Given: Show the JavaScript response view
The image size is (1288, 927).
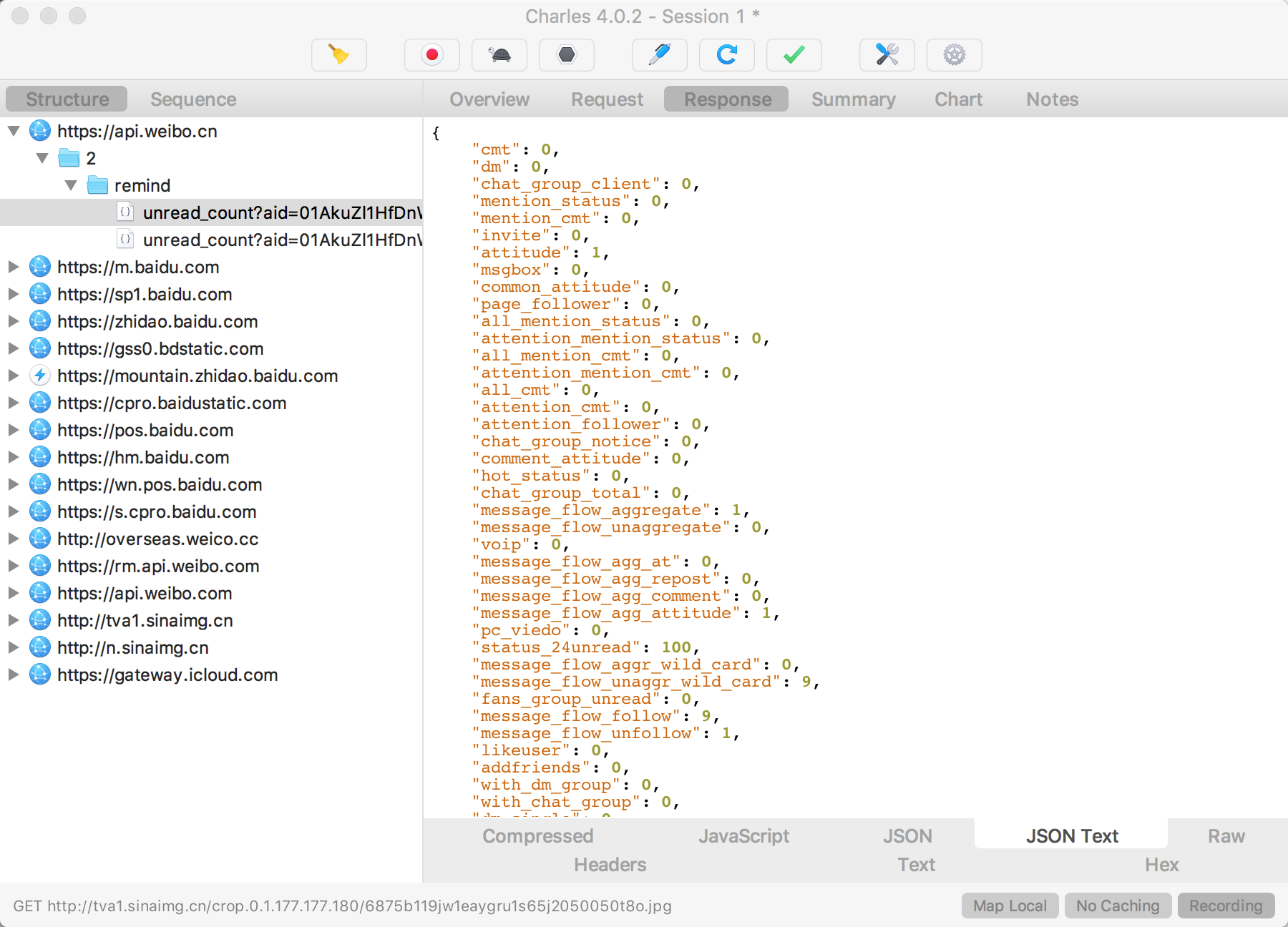Looking at the screenshot, I should tap(743, 836).
